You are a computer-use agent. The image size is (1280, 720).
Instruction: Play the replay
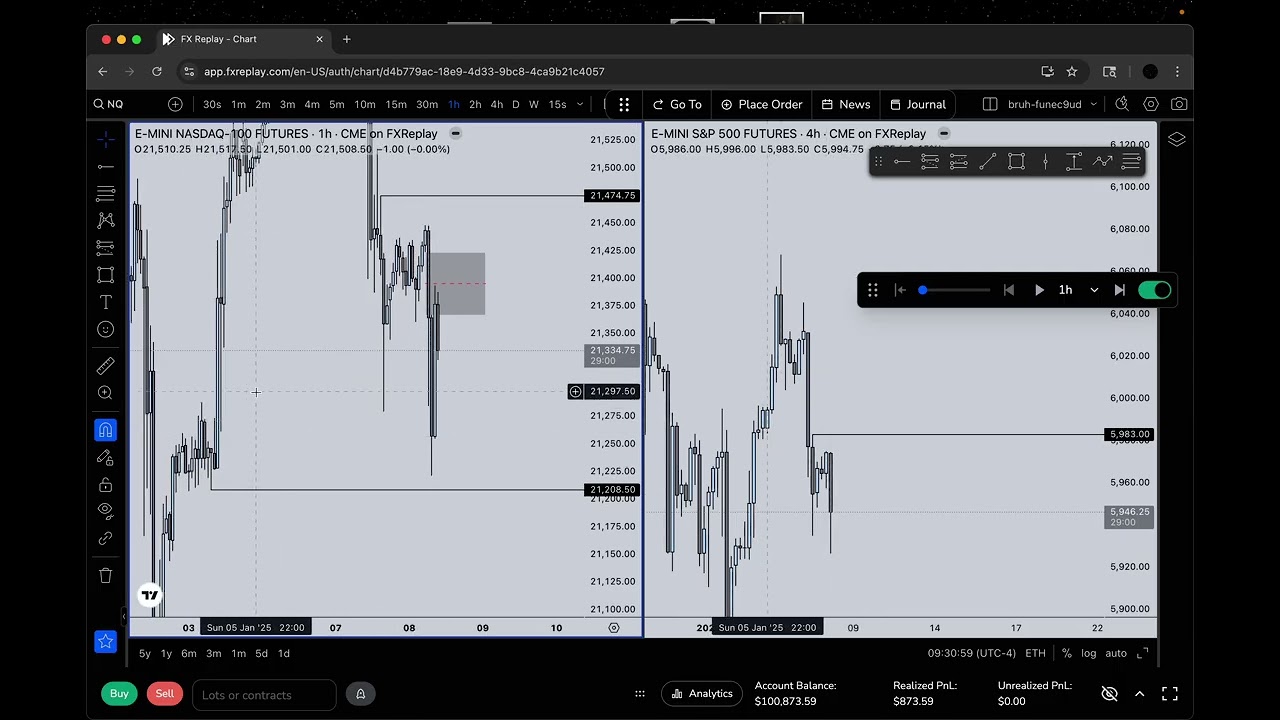tap(1039, 290)
